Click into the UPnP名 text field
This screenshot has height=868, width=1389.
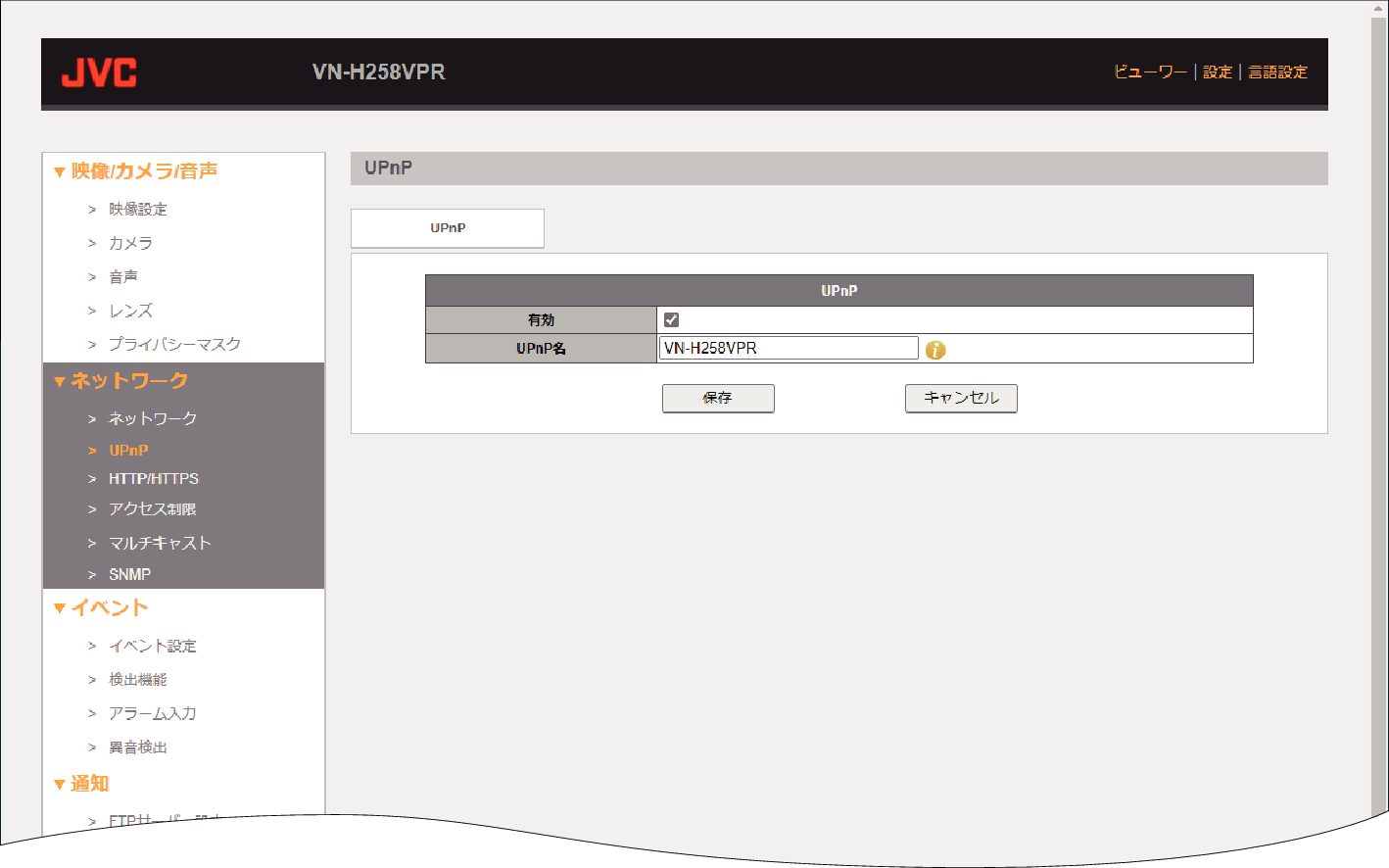coord(789,348)
